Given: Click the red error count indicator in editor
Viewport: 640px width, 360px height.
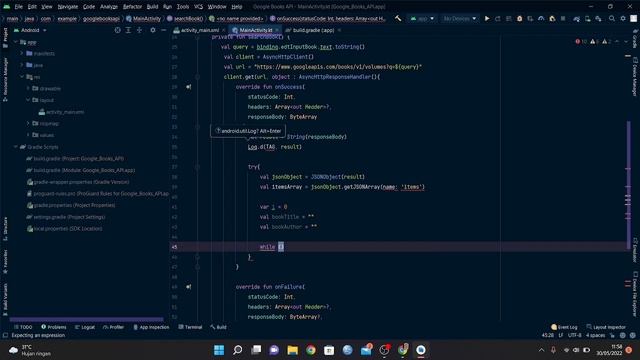Looking at the screenshot, I should (x=581, y=42).
